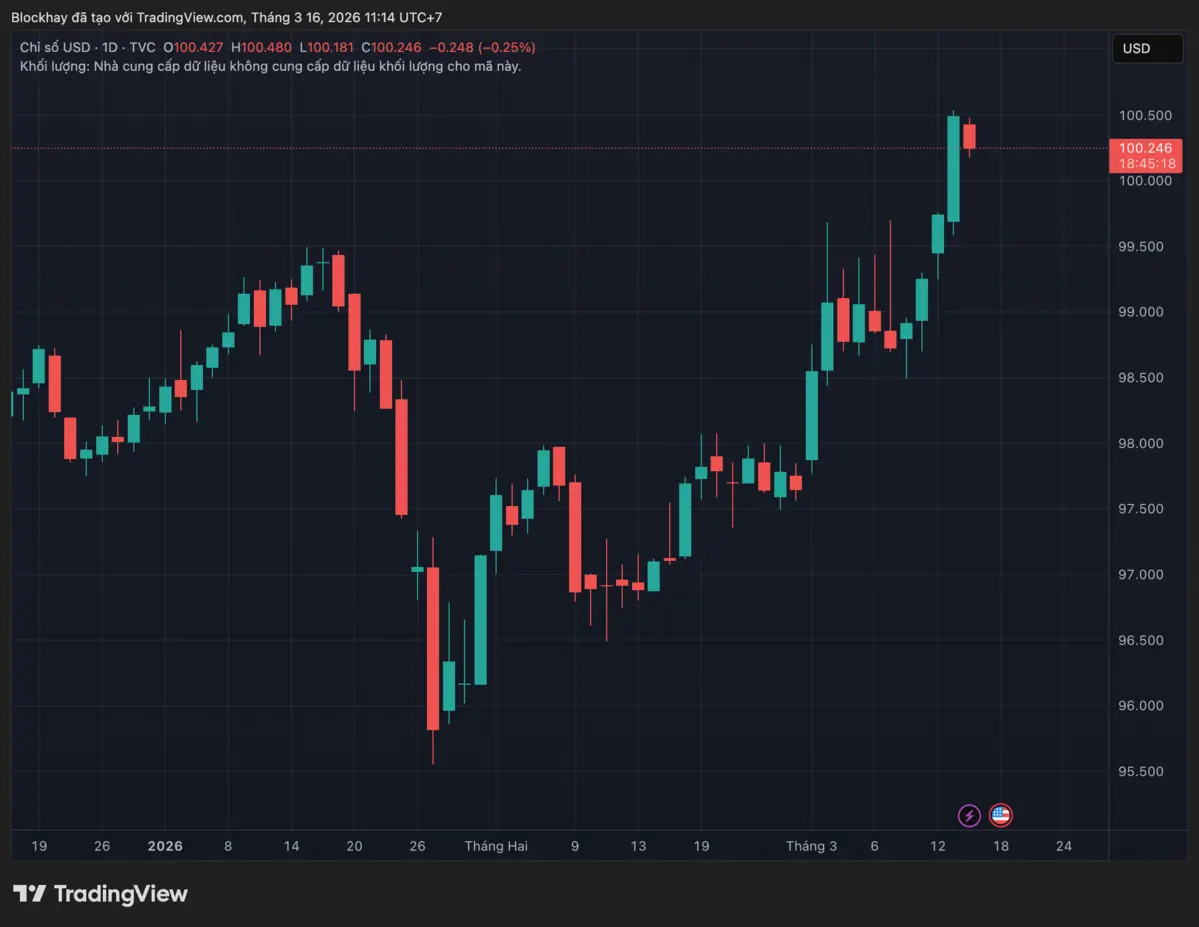The height and width of the screenshot is (927, 1199).
Task: Open the 1D timeframe selector
Action: tap(108, 47)
